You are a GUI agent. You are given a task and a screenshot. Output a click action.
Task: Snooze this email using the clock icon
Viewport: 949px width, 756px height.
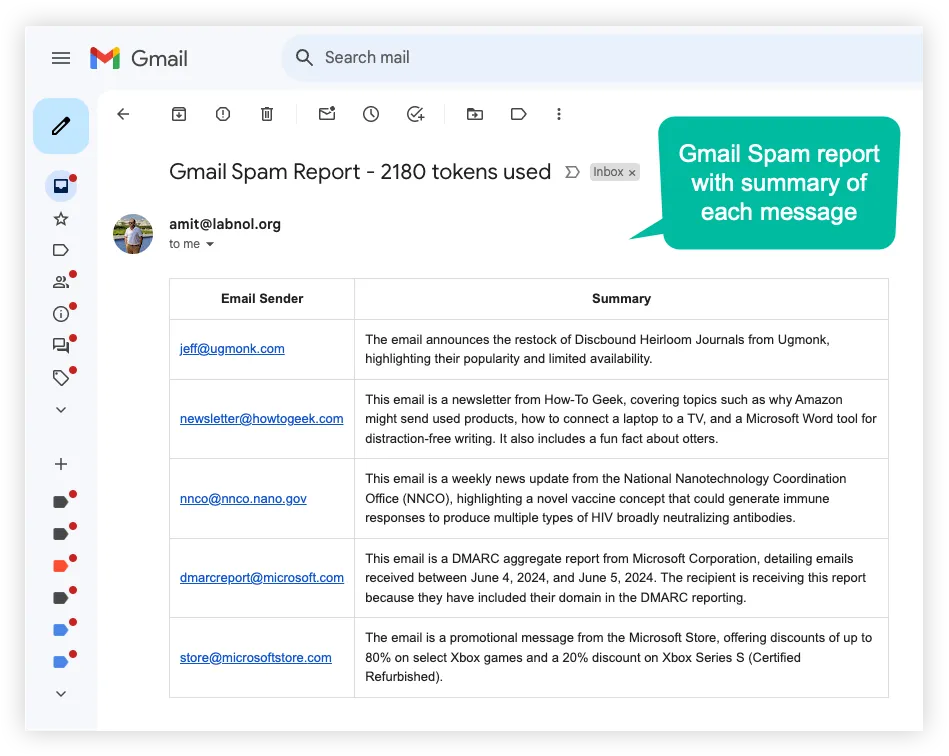[371, 114]
